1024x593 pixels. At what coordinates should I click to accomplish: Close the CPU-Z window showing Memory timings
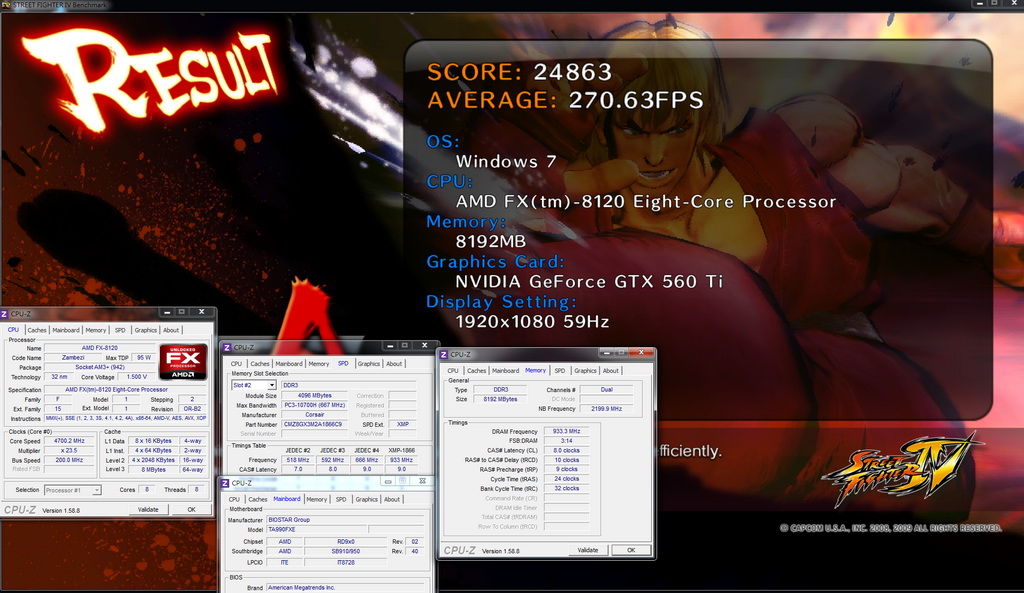(641, 353)
